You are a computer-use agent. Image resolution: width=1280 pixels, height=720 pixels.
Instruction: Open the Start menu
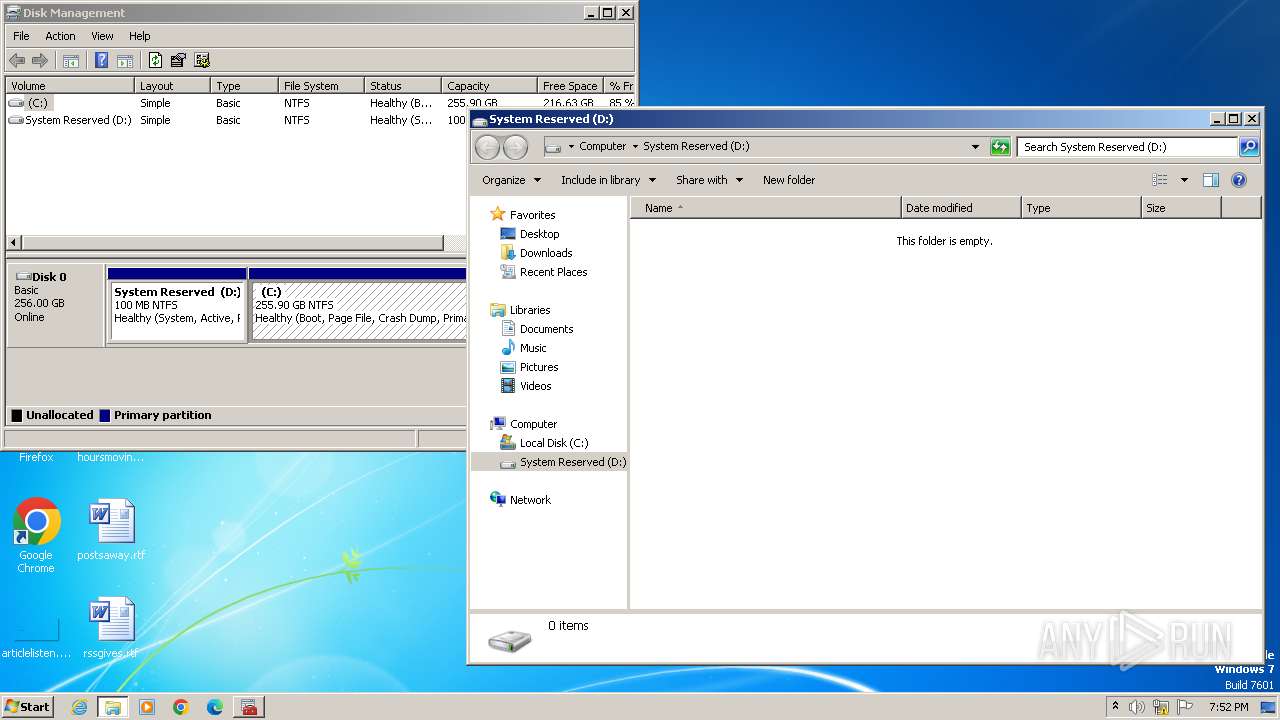click(x=28, y=707)
